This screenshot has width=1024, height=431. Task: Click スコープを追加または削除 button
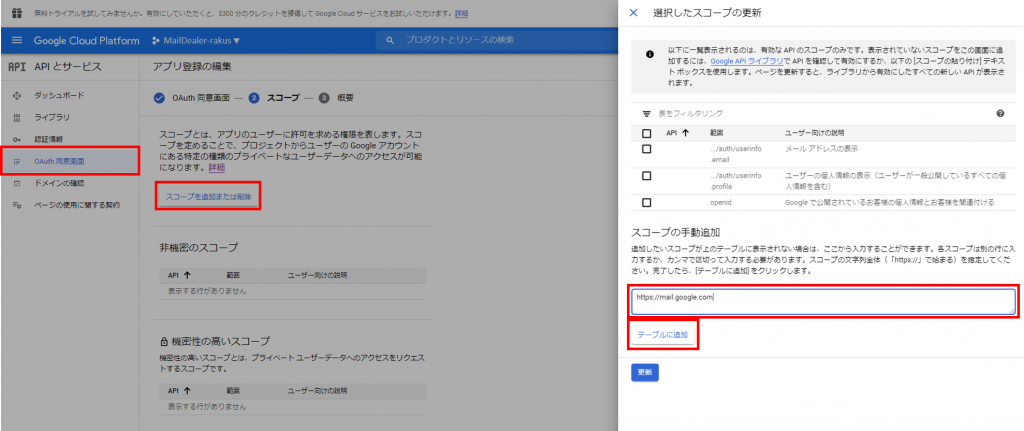(x=208, y=196)
